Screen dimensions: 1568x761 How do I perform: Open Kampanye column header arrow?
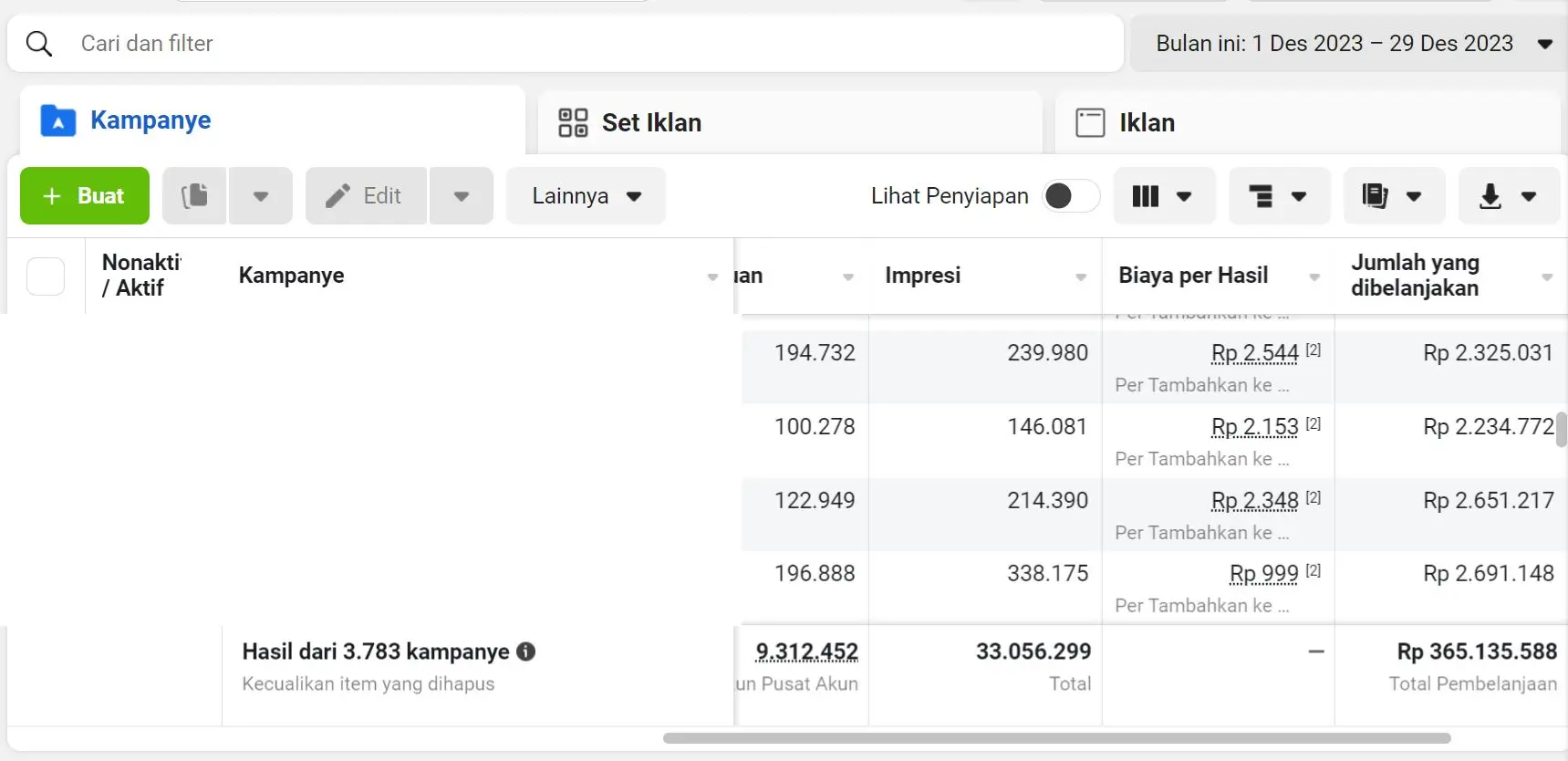[712, 276]
